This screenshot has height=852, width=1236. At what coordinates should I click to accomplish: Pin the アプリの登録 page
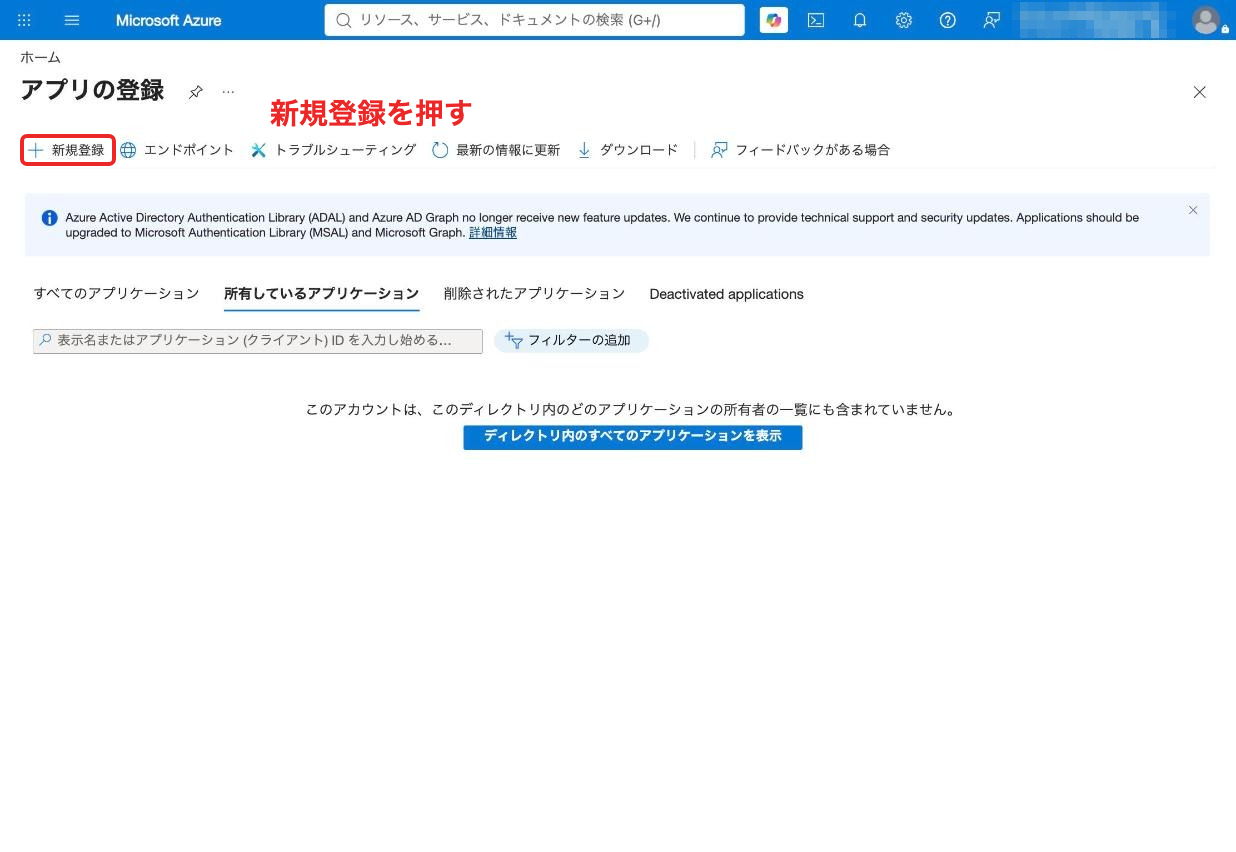[196, 92]
